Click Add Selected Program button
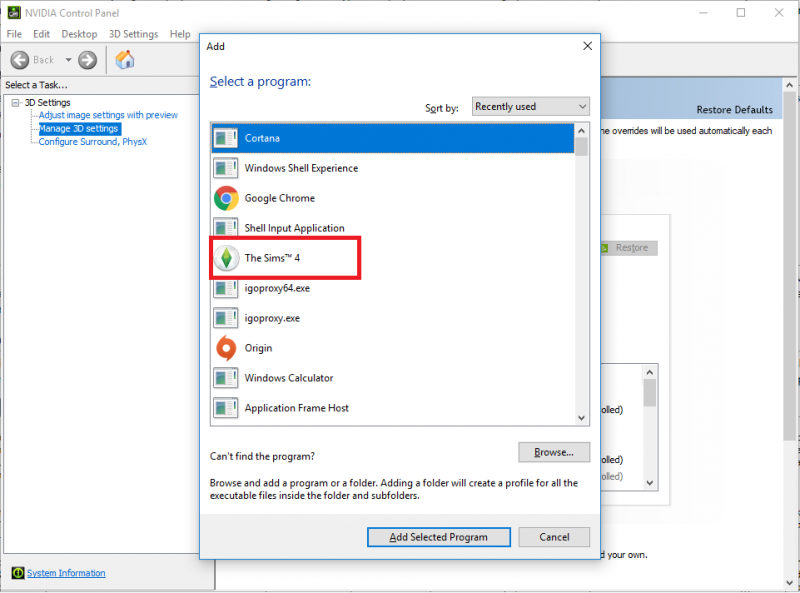 click(x=438, y=537)
